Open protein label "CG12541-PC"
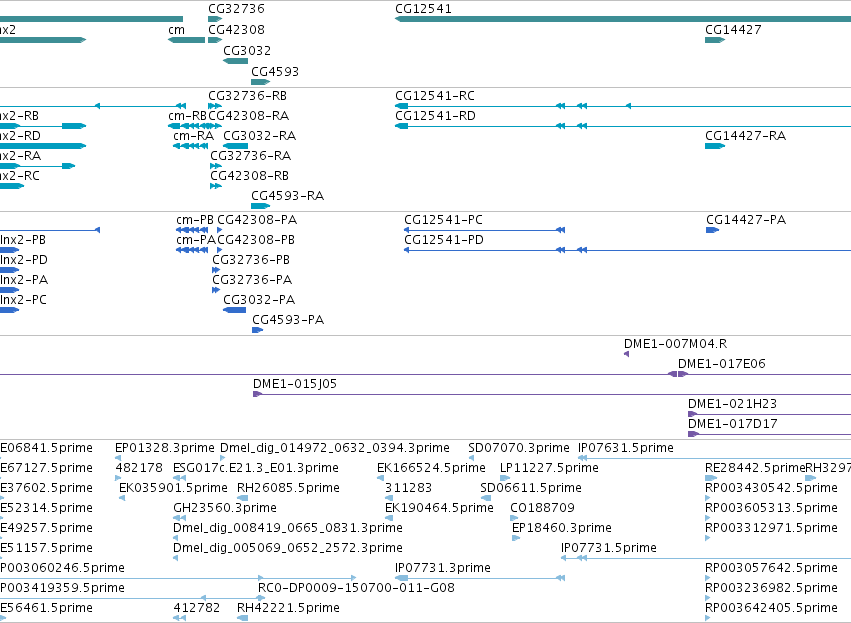 443,220
